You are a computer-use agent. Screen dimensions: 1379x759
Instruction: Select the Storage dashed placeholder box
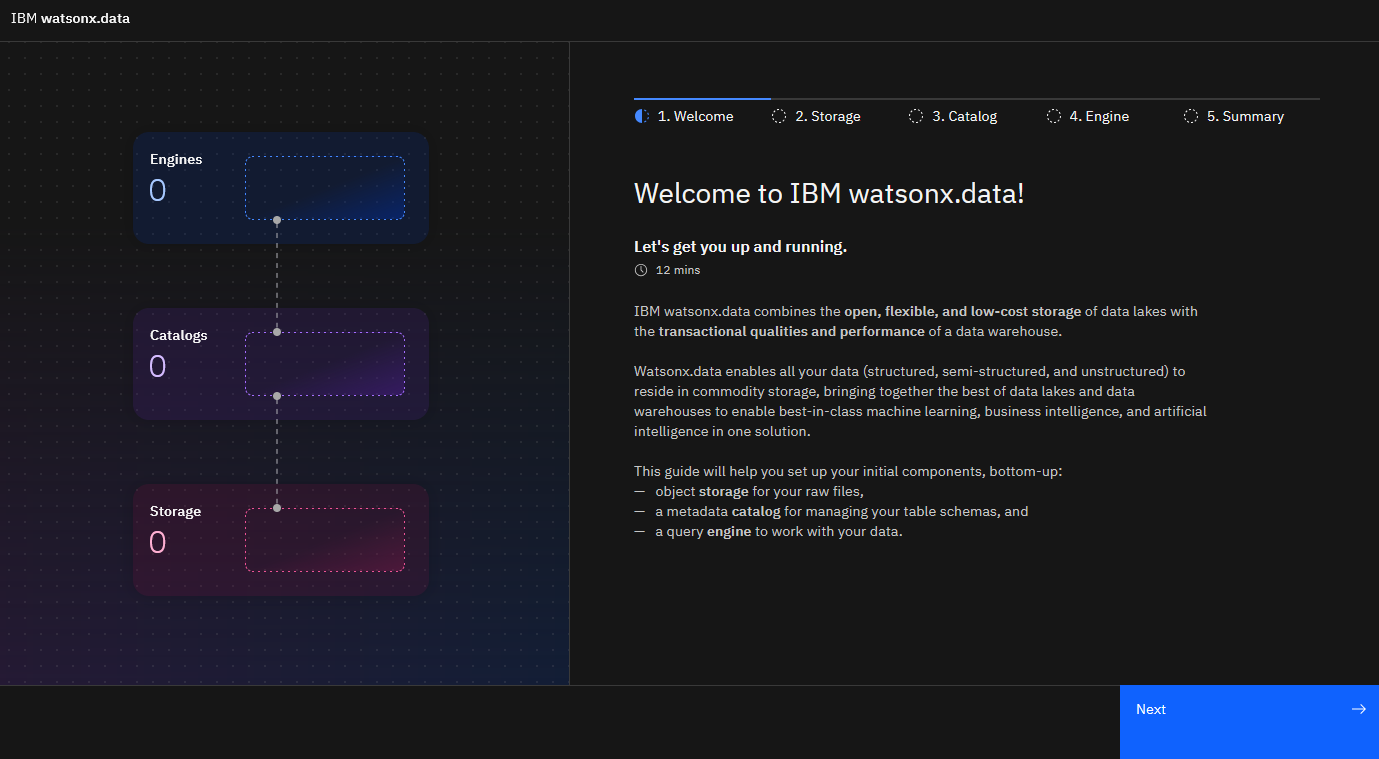(x=325, y=540)
